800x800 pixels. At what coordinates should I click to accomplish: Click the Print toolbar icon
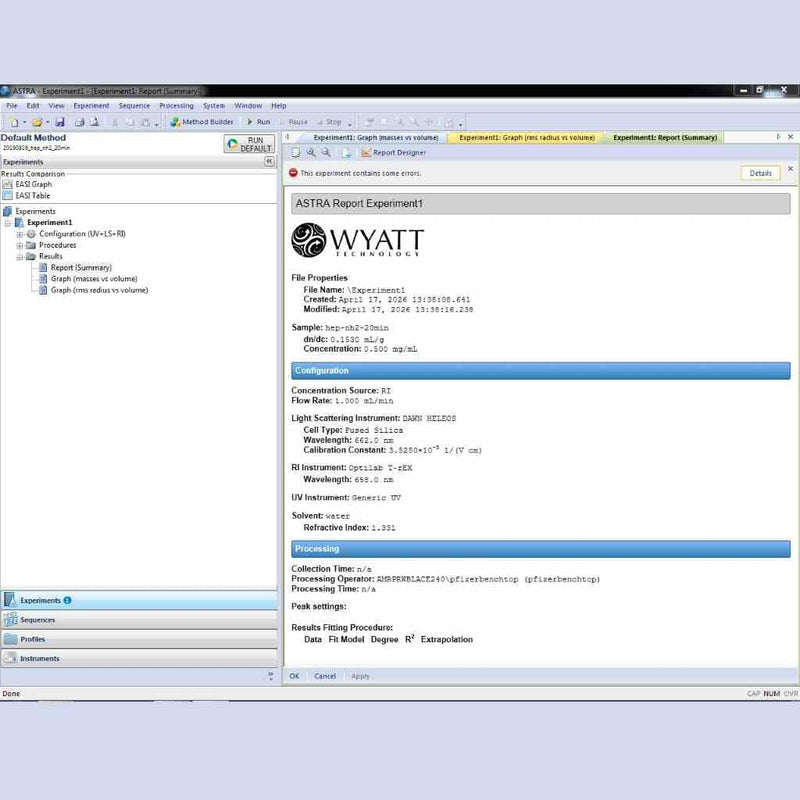(80, 122)
